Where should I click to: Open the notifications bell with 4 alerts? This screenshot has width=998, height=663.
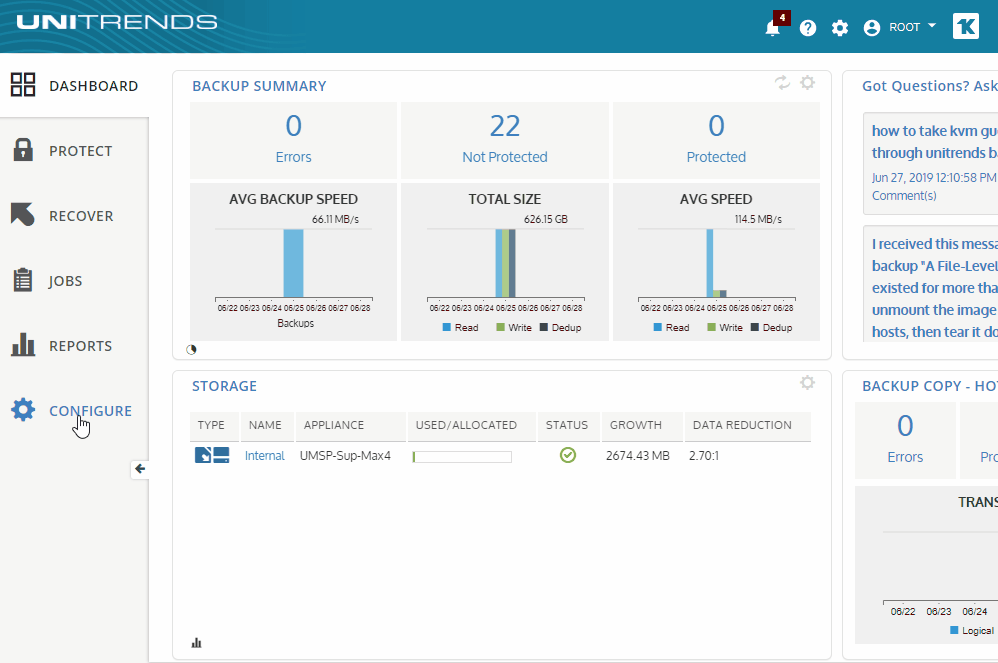tap(773, 28)
